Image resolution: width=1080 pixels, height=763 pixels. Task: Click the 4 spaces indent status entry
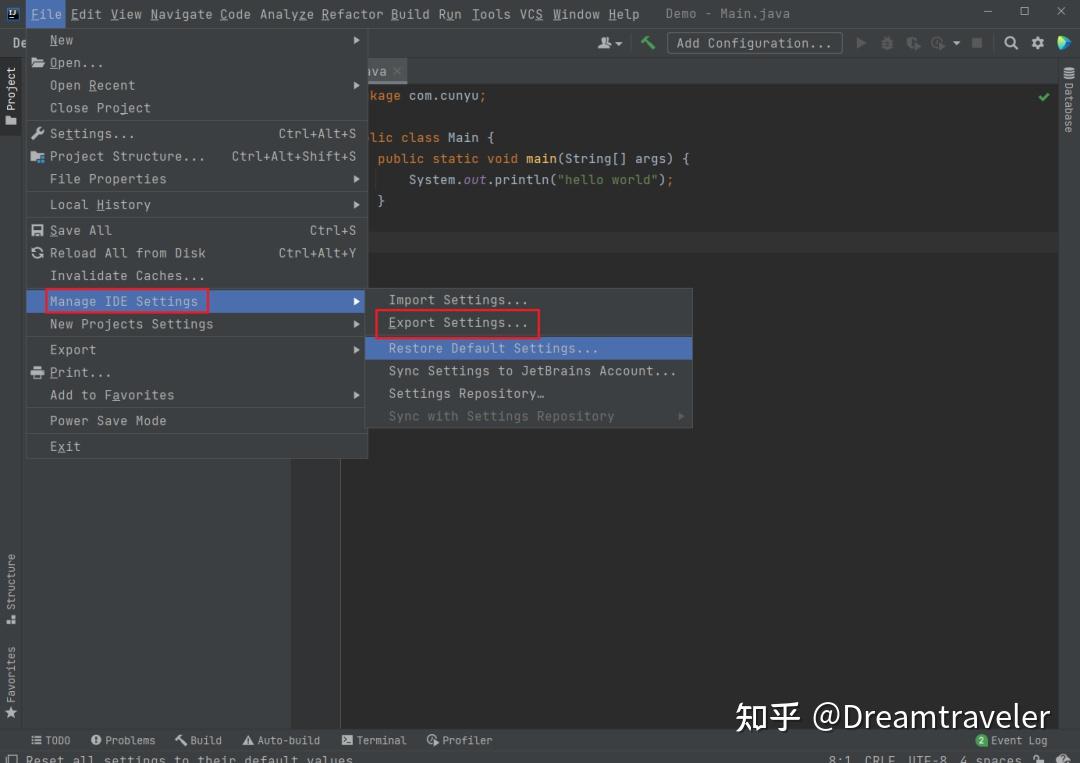click(x=990, y=758)
